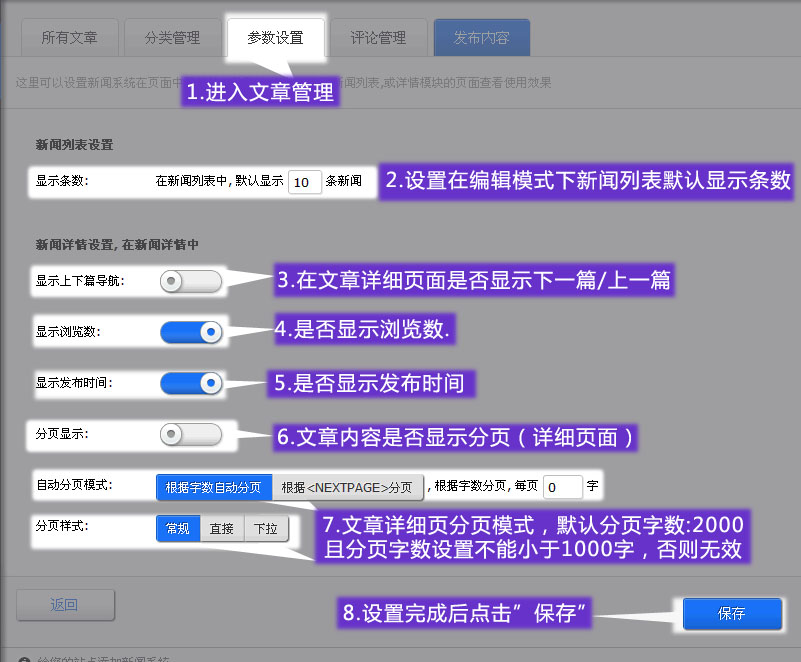Click the 自动分页模式 label

(x=74, y=485)
